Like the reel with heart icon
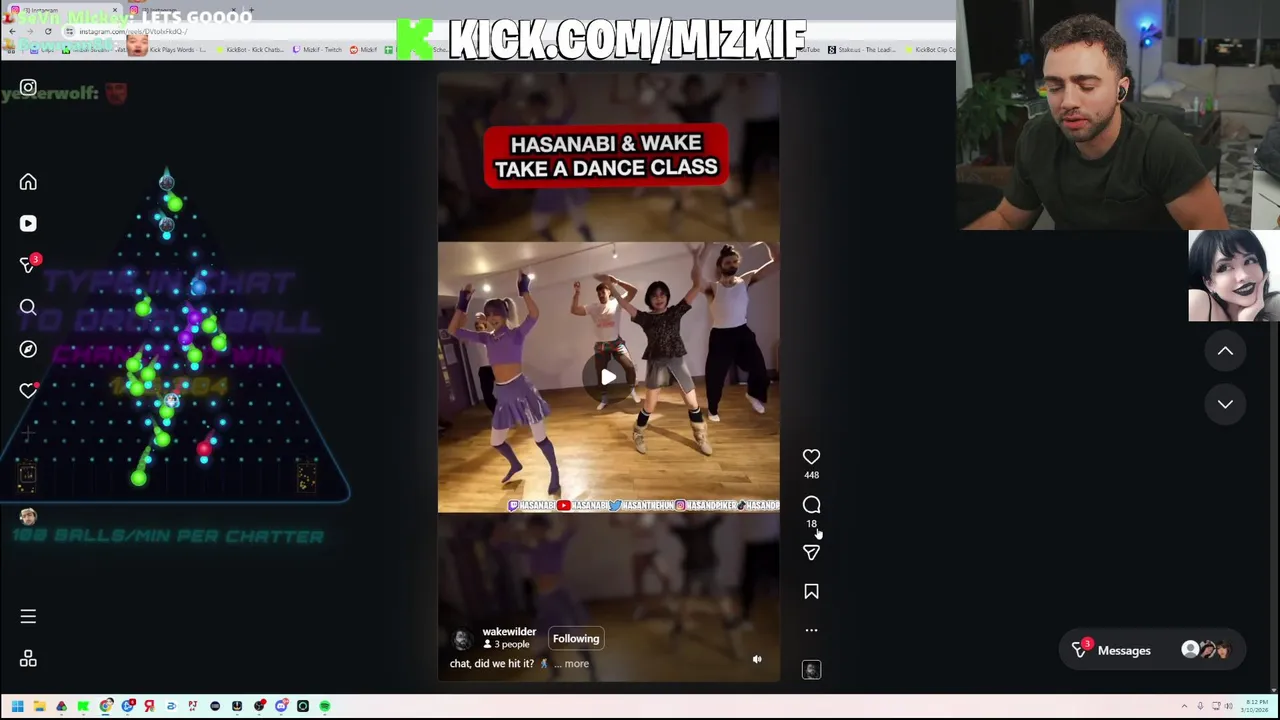This screenshot has height=720, width=1280. 811,457
